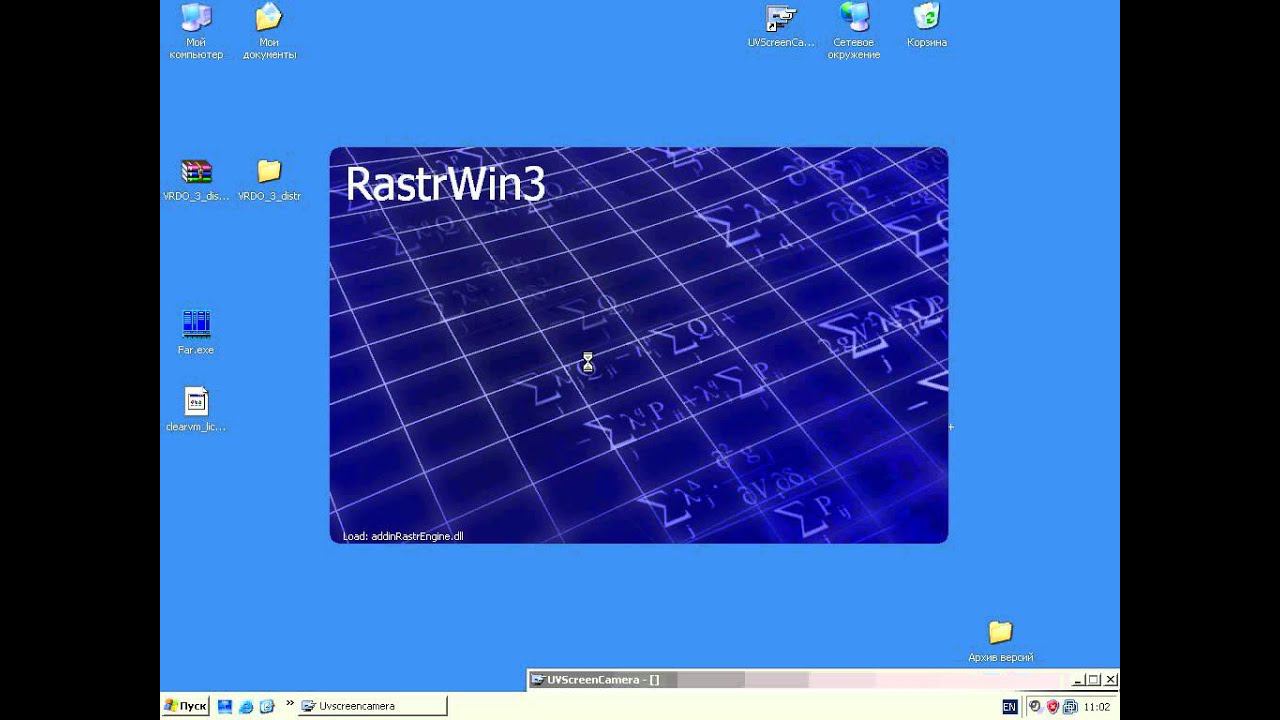Select the VRDO_3_dis... archive icon
Viewport: 1280px width, 720px height.
(196, 180)
